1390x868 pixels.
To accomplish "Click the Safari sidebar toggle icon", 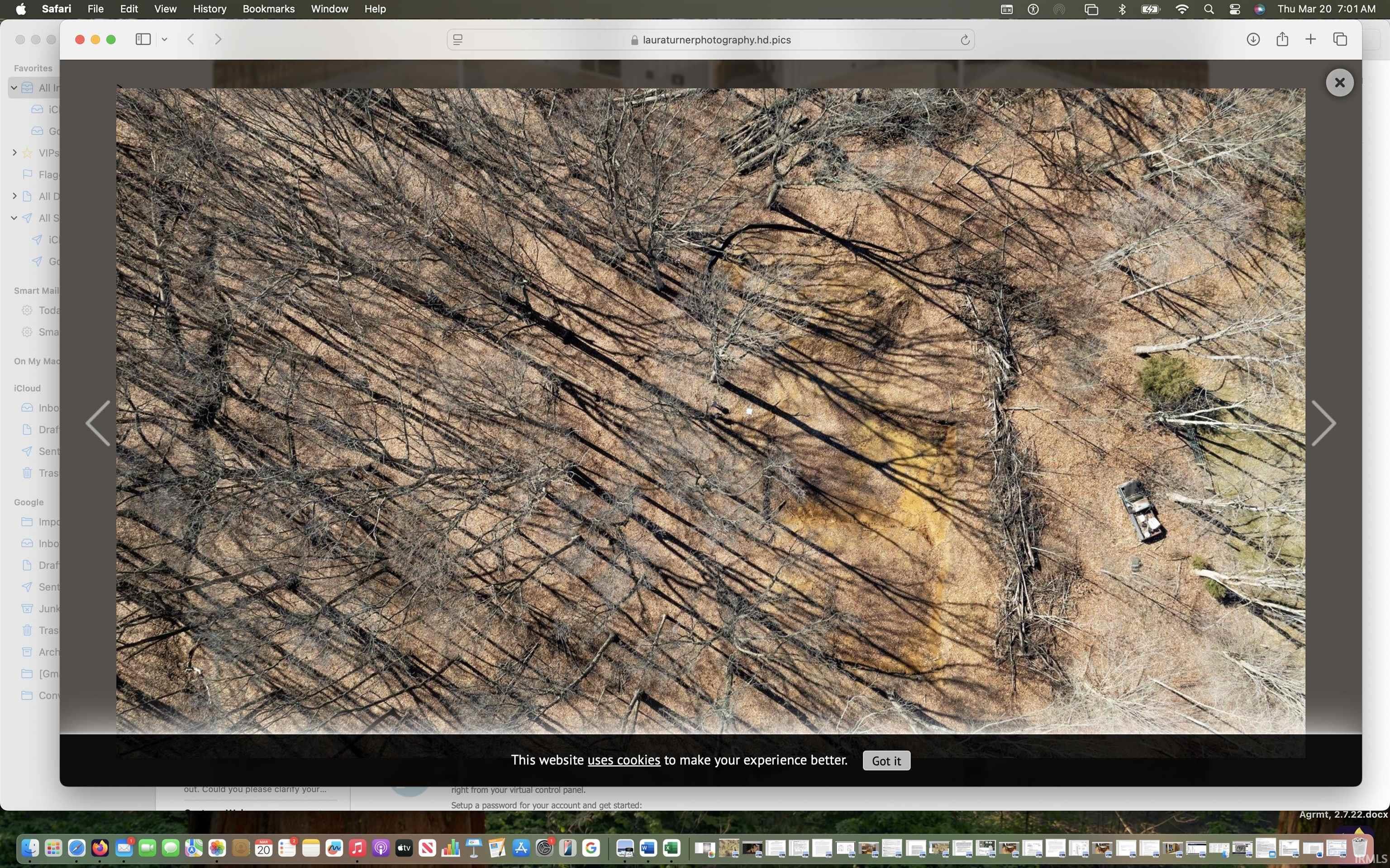I will click(x=143, y=39).
